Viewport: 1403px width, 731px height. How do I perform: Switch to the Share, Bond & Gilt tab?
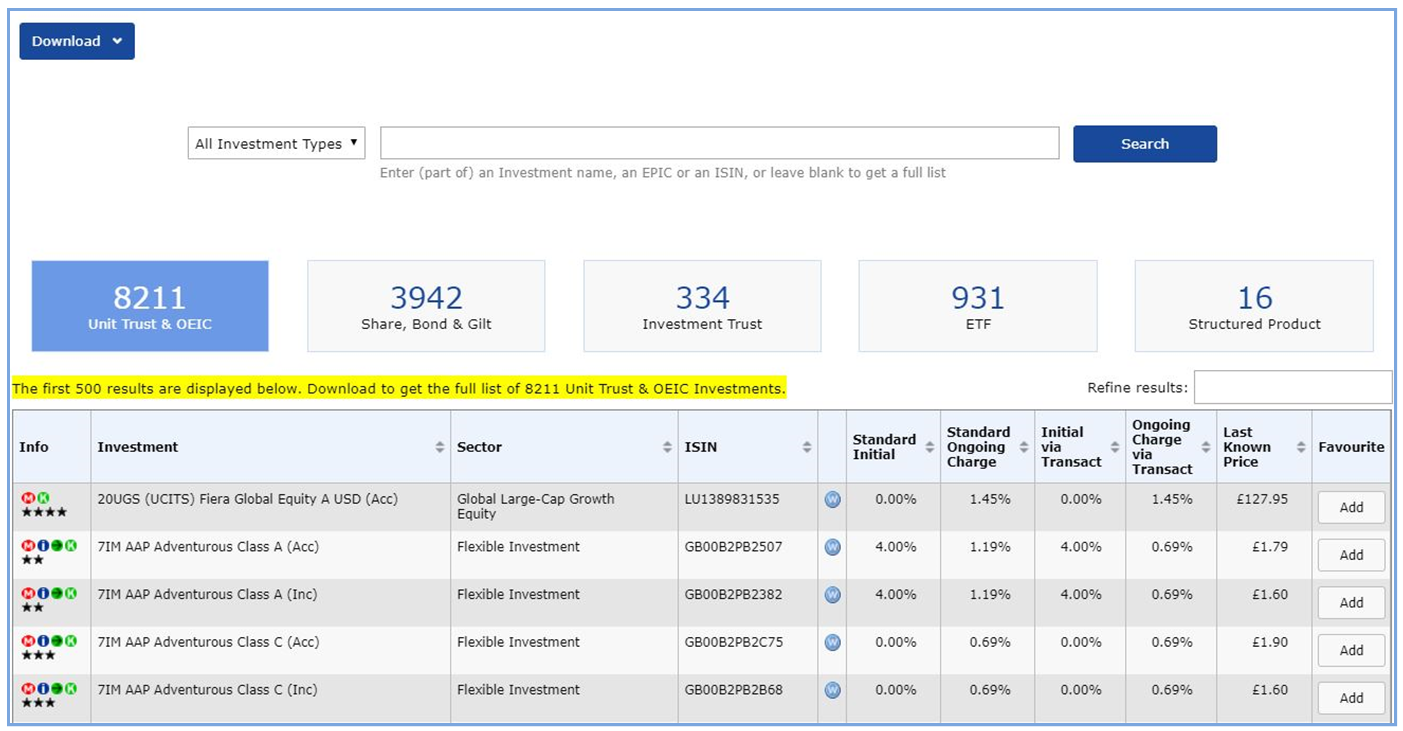coord(426,306)
